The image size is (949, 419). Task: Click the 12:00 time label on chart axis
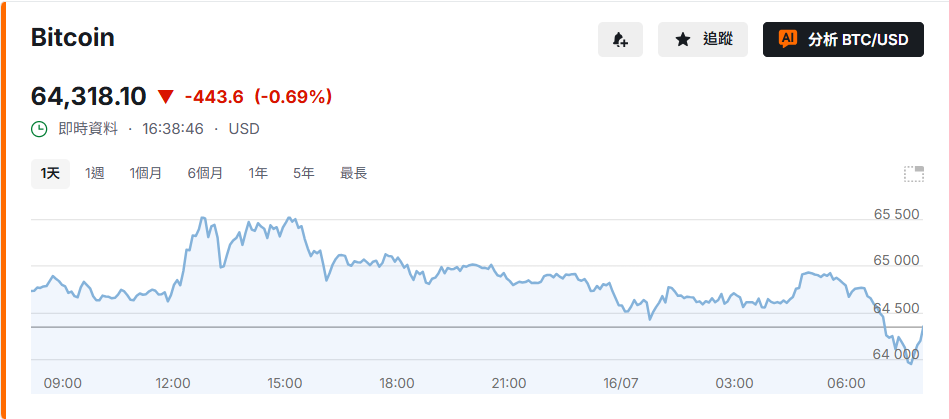(172, 383)
